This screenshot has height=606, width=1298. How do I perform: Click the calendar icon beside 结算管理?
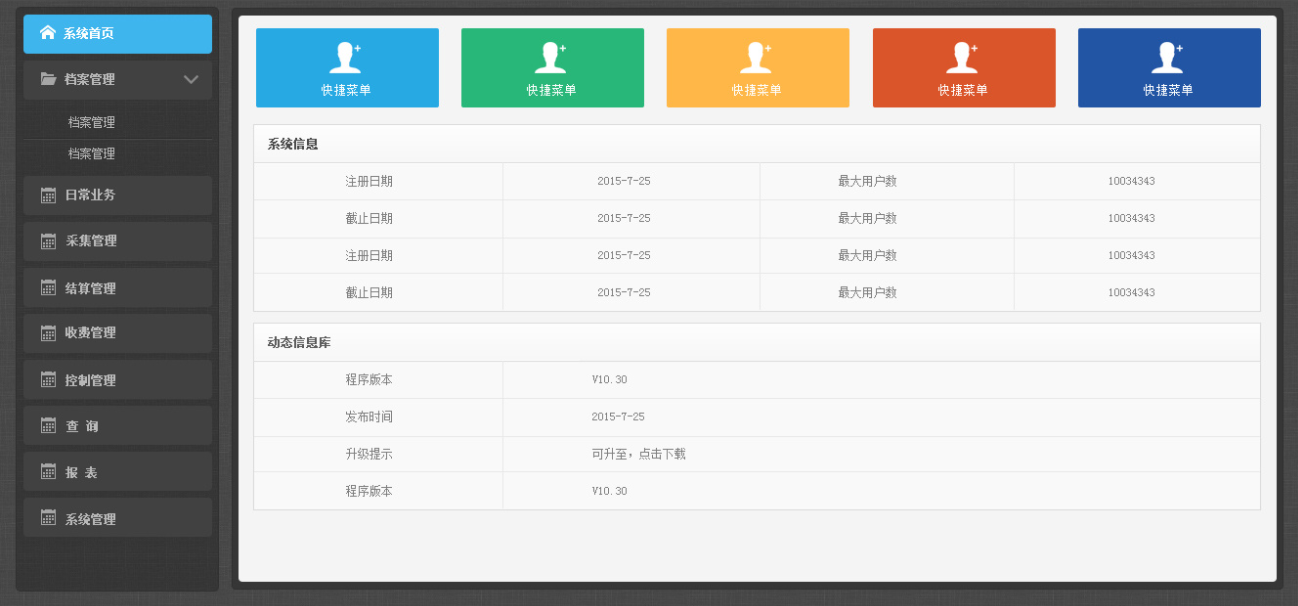(48, 288)
